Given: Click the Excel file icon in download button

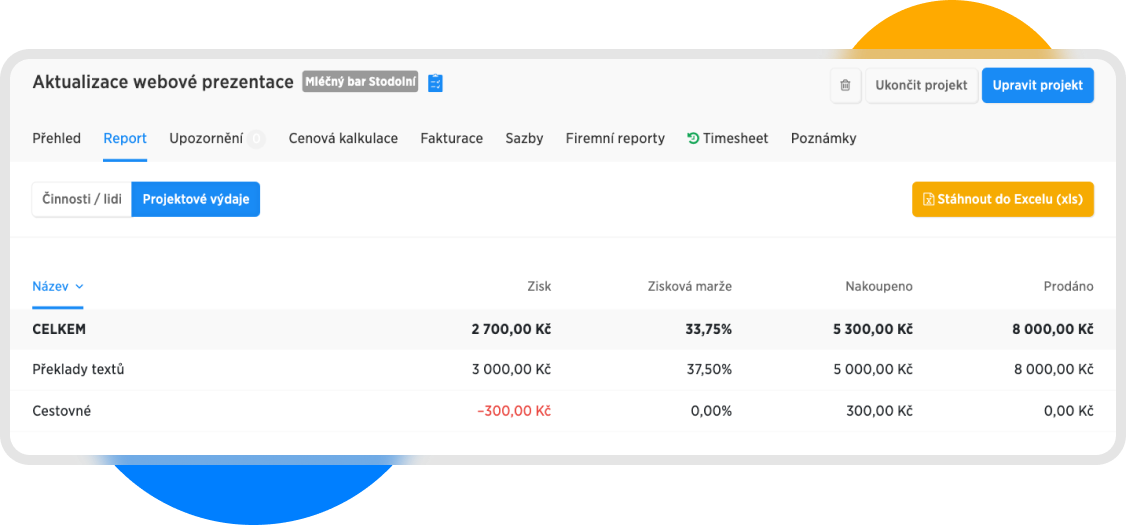Looking at the screenshot, I should 928,199.
